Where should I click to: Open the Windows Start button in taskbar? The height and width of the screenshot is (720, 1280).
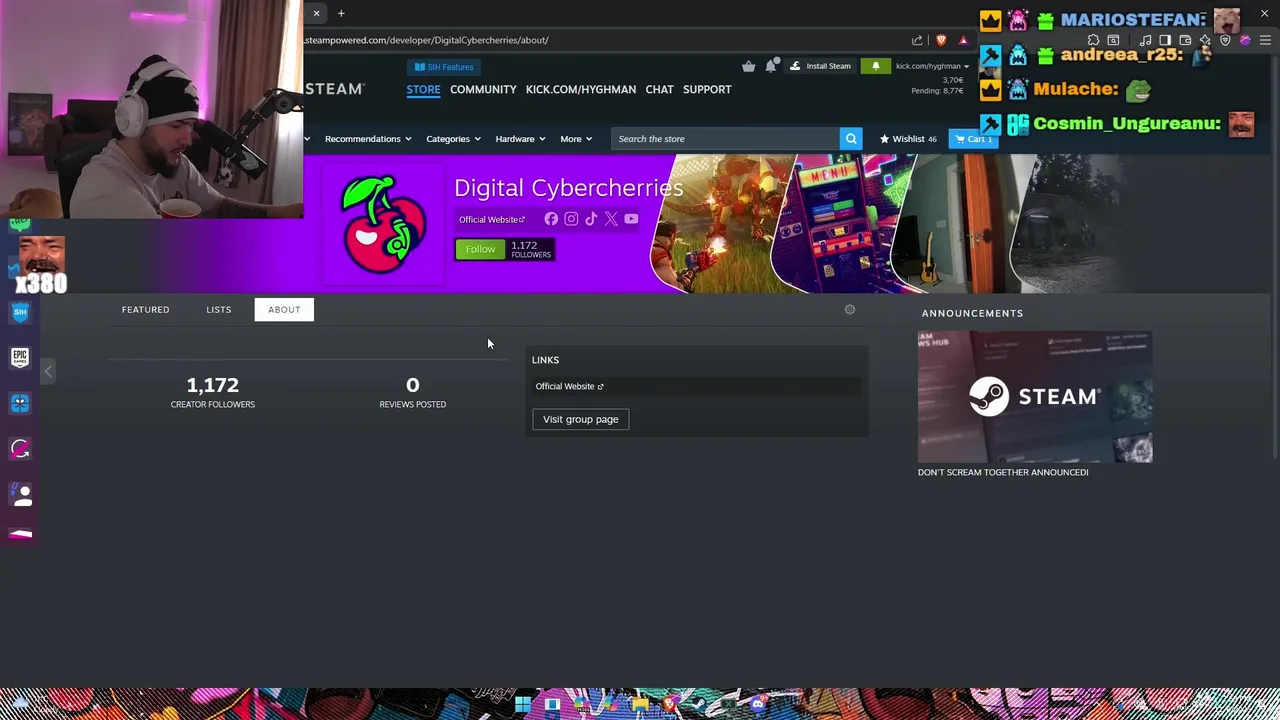[523, 704]
